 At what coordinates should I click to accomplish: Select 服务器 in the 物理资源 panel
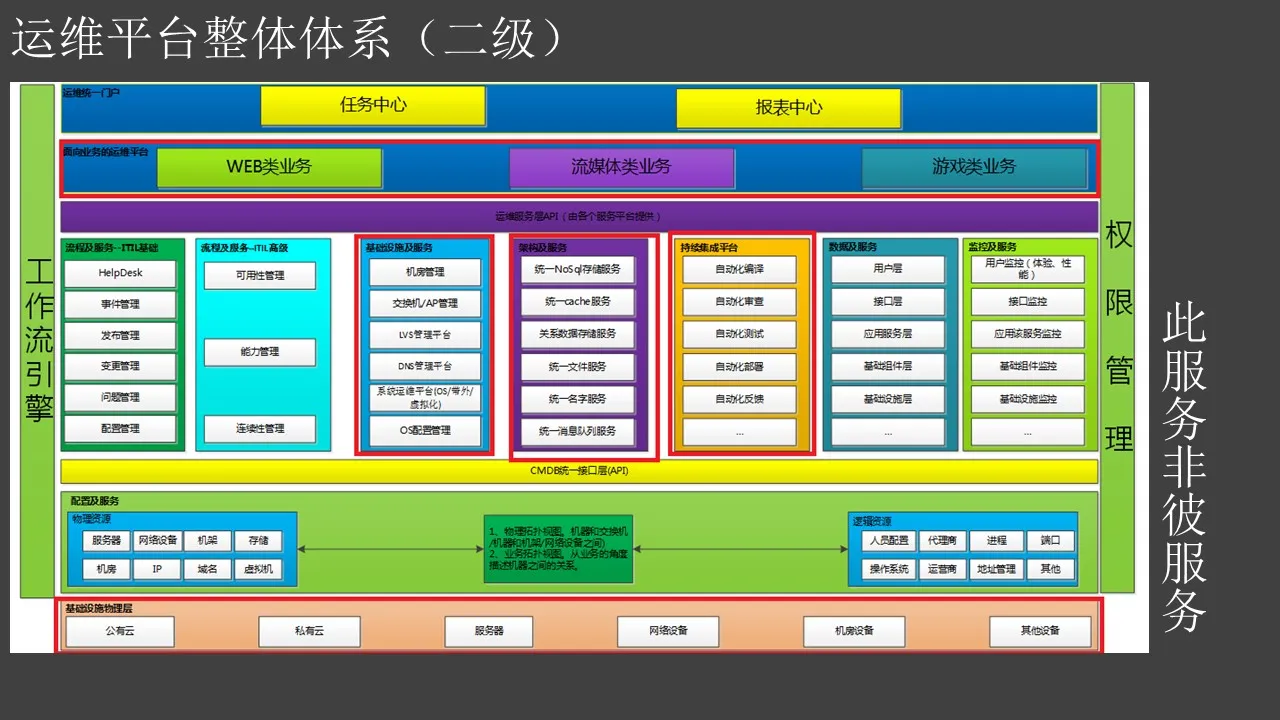coord(107,541)
